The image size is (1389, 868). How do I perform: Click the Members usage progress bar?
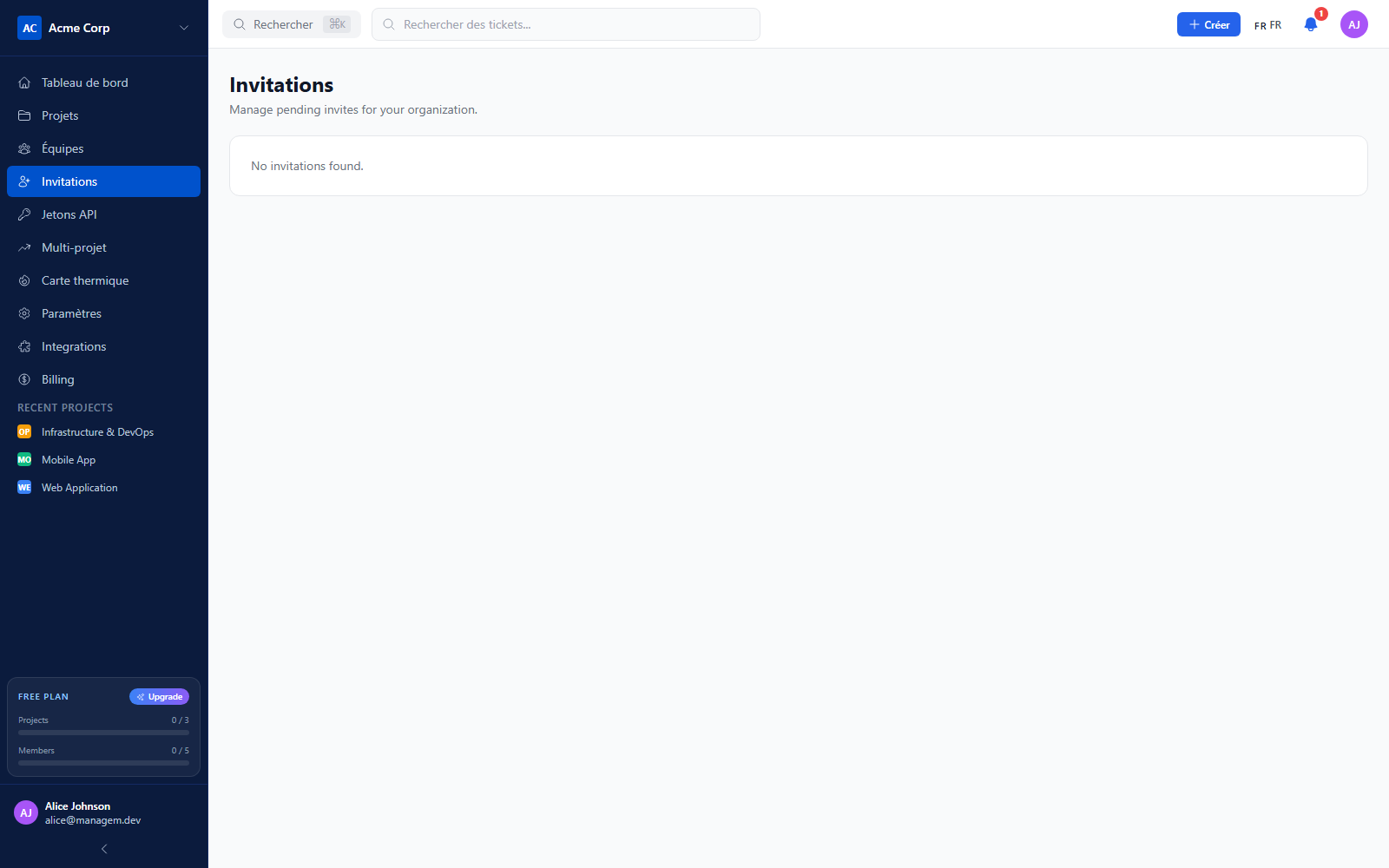point(103,763)
